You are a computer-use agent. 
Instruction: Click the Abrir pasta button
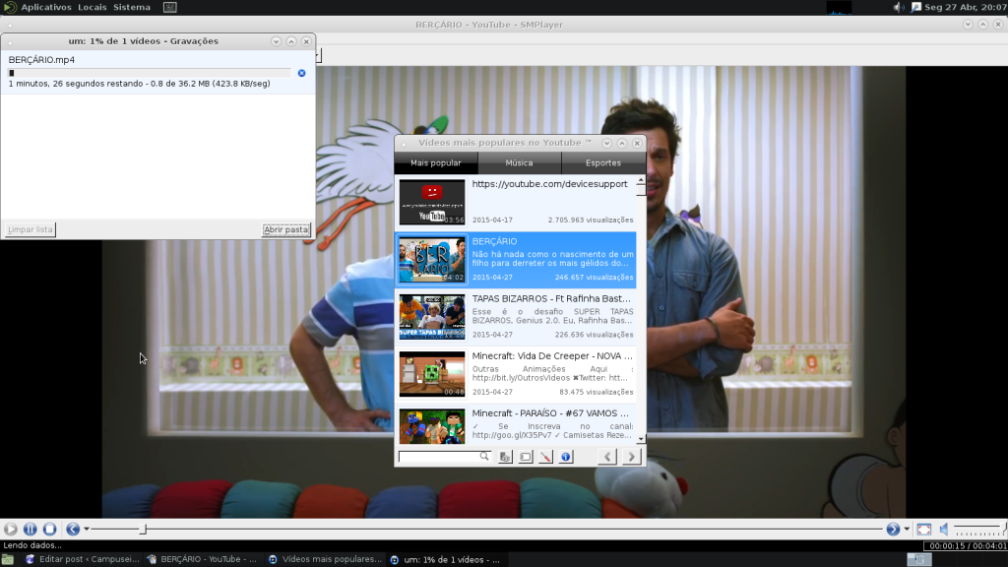pyautogui.click(x=286, y=230)
